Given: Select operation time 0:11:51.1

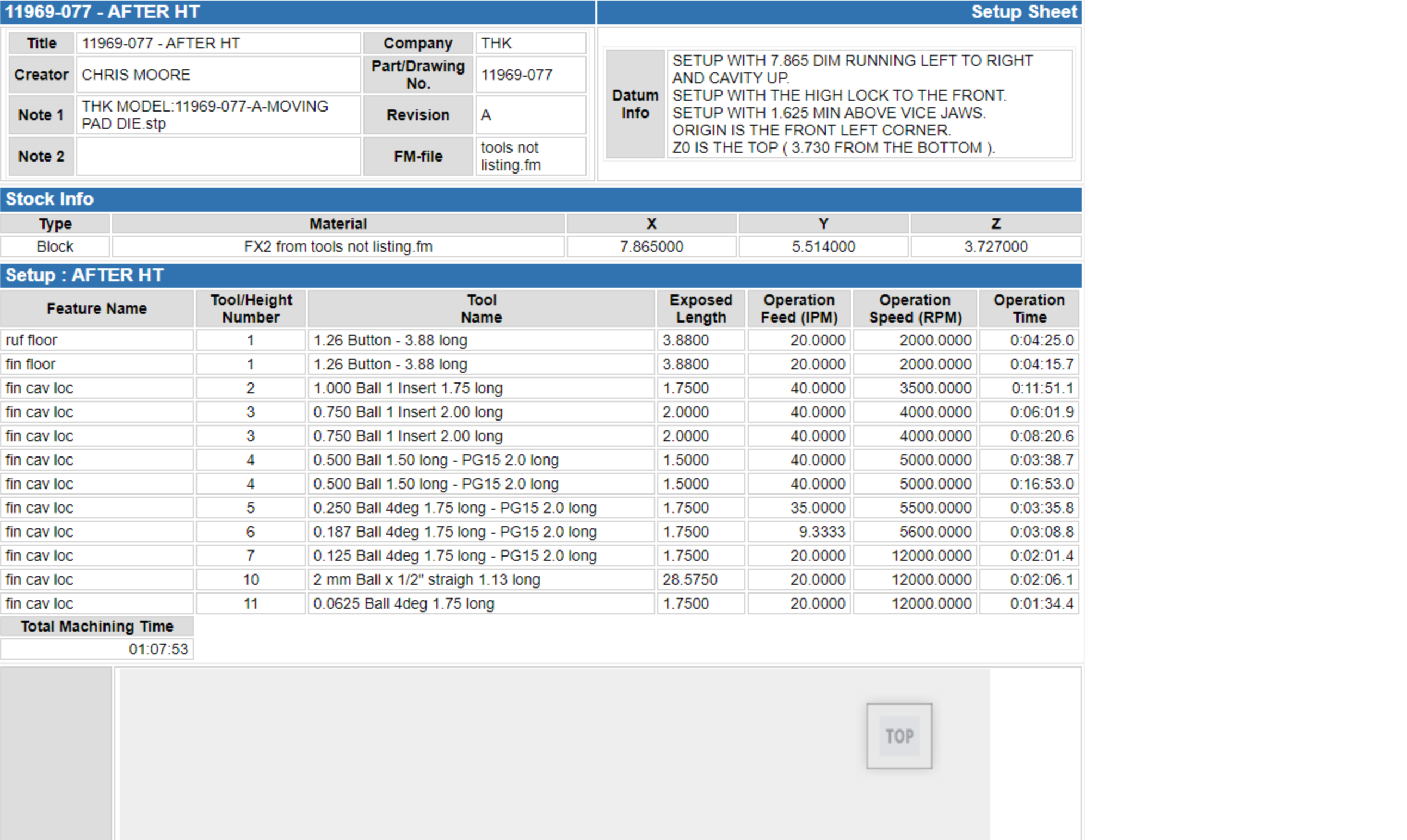Looking at the screenshot, I should 1029,388.
